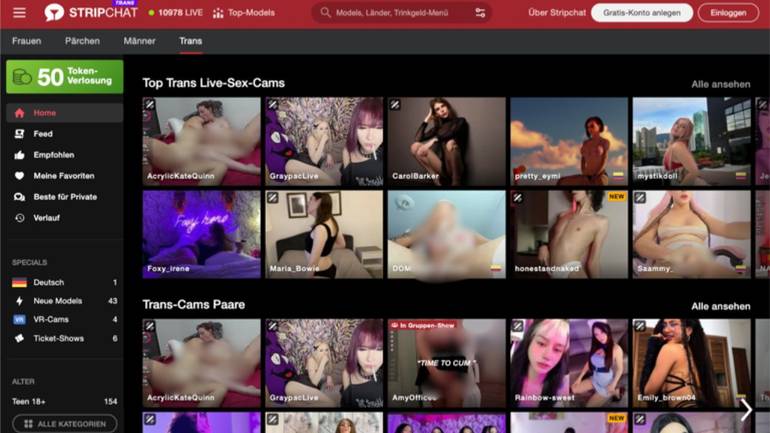
Task: Select the VR-Cams special
Action: [x=50, y=320]
